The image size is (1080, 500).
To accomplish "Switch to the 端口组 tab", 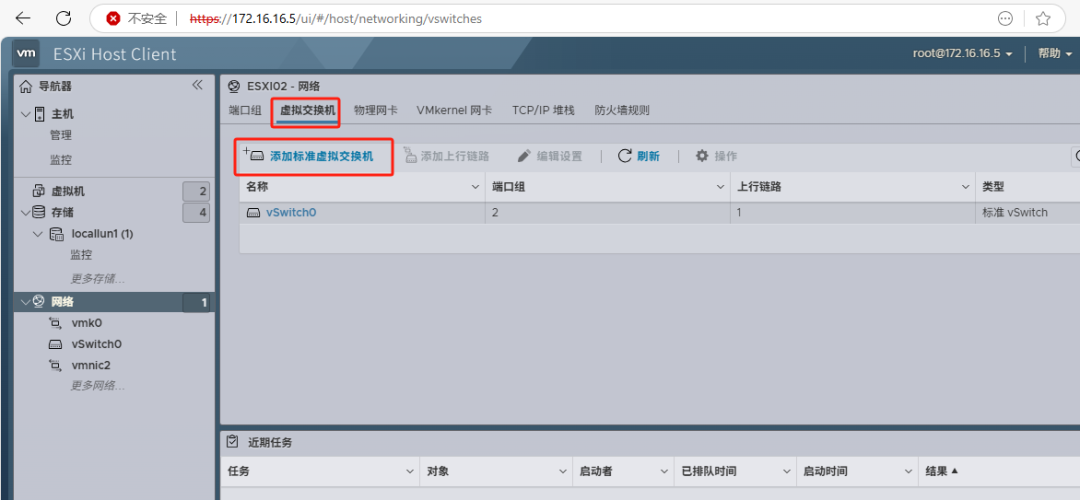I will pyautogui.click(x=245, y=110).
